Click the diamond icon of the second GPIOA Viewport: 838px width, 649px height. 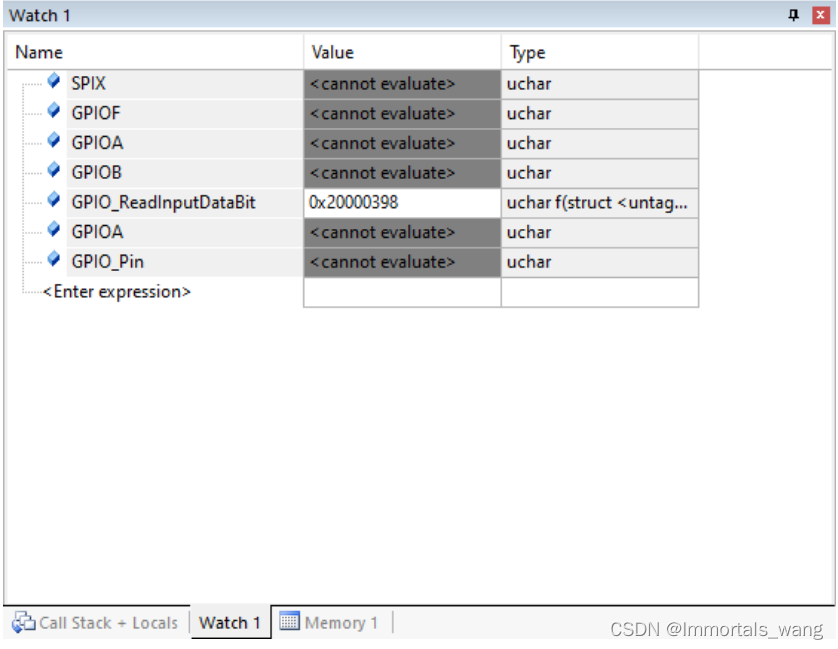tap(52, 232)
